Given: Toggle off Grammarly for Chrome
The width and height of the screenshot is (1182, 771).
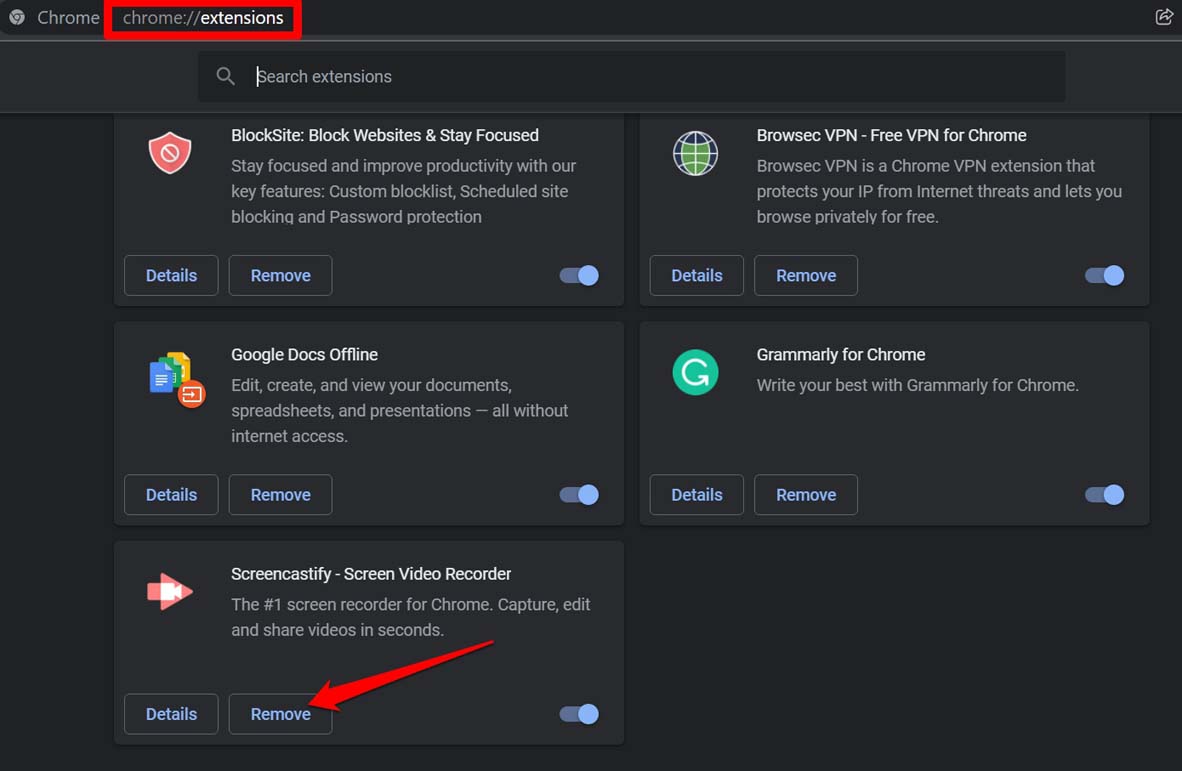Looking at the screenshot, I should [1104, 494].
